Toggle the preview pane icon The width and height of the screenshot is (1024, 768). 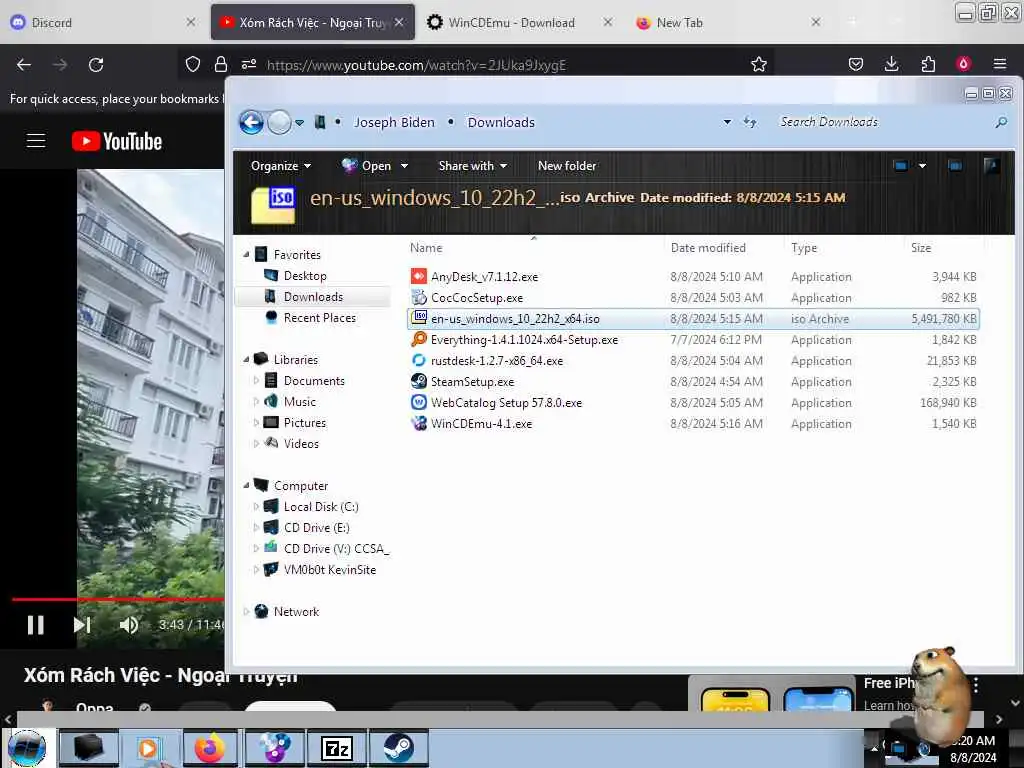point(955,166)
